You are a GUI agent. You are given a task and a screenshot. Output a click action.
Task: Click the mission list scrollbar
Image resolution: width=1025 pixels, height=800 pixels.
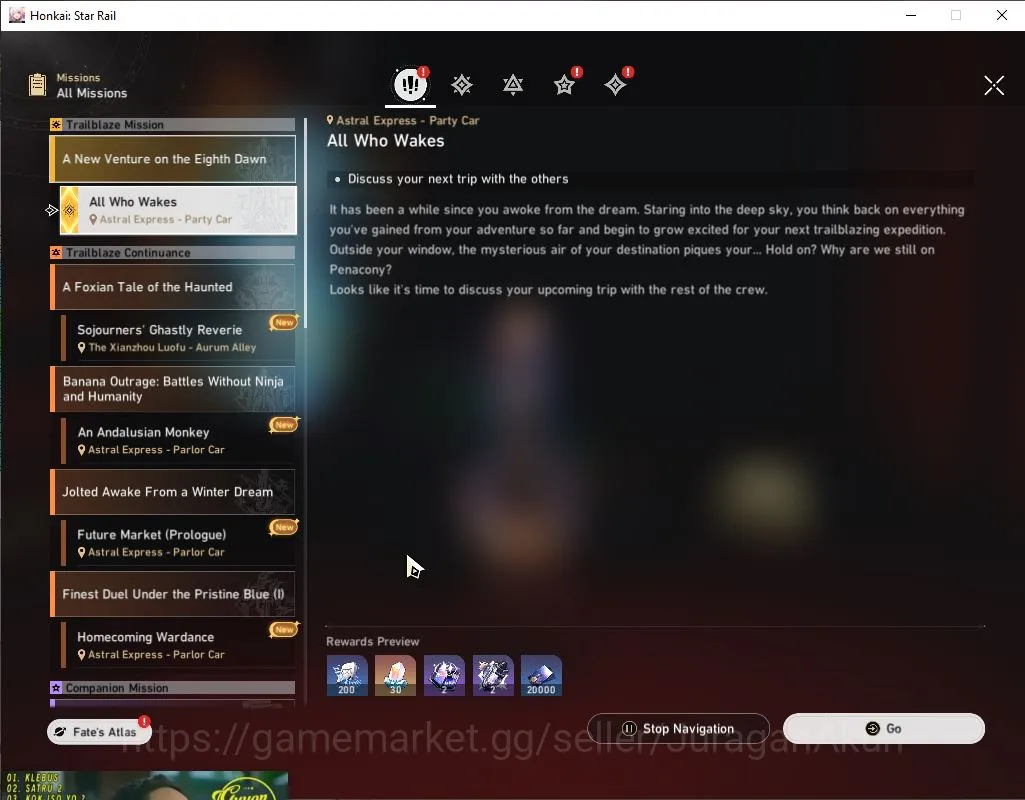[x=305, y=223]
